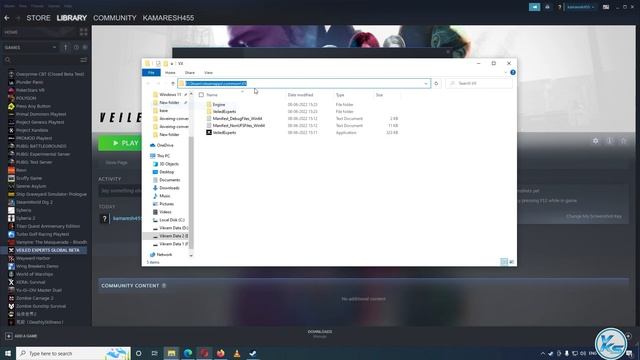
Task: Sort files by Type column
Action: pyautogui.click(x=340, y=95)
